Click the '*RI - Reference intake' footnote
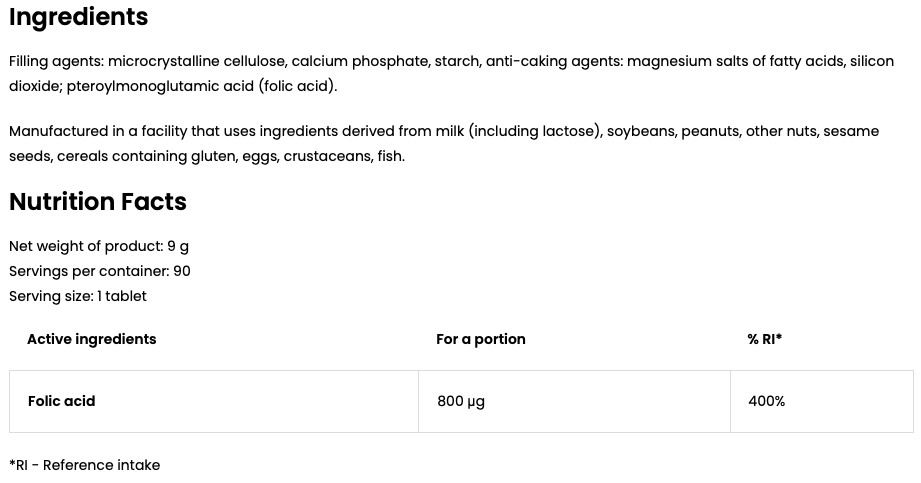921x483 pixels. click(x=84, y=465)
